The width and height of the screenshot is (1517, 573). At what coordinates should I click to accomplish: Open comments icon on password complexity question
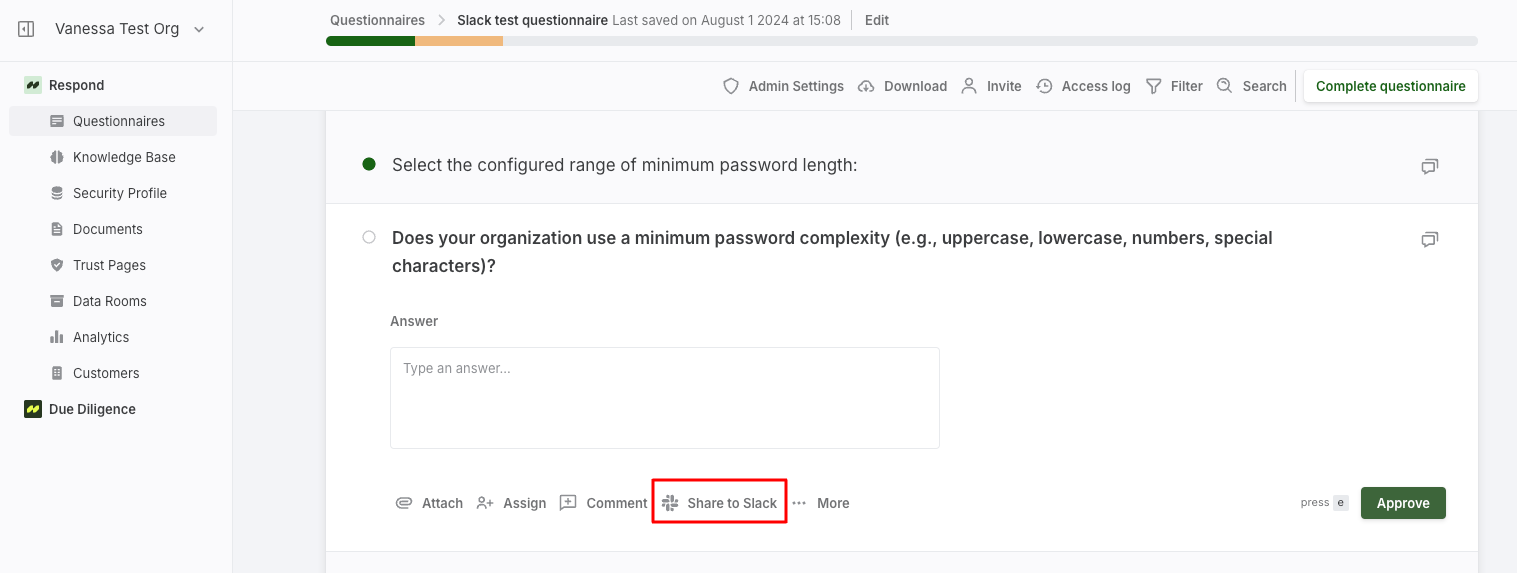[x=1430, y=239]
